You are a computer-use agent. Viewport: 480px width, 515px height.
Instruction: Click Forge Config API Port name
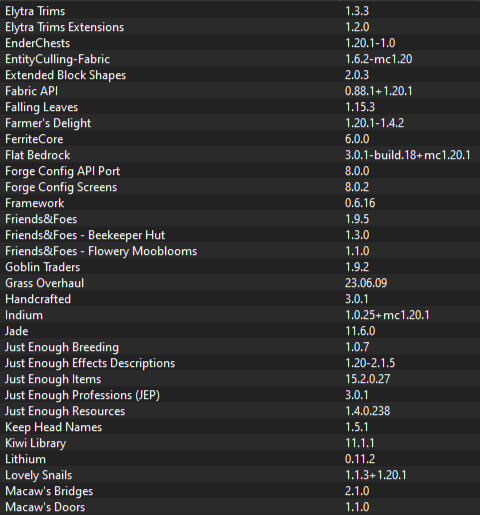62,171
